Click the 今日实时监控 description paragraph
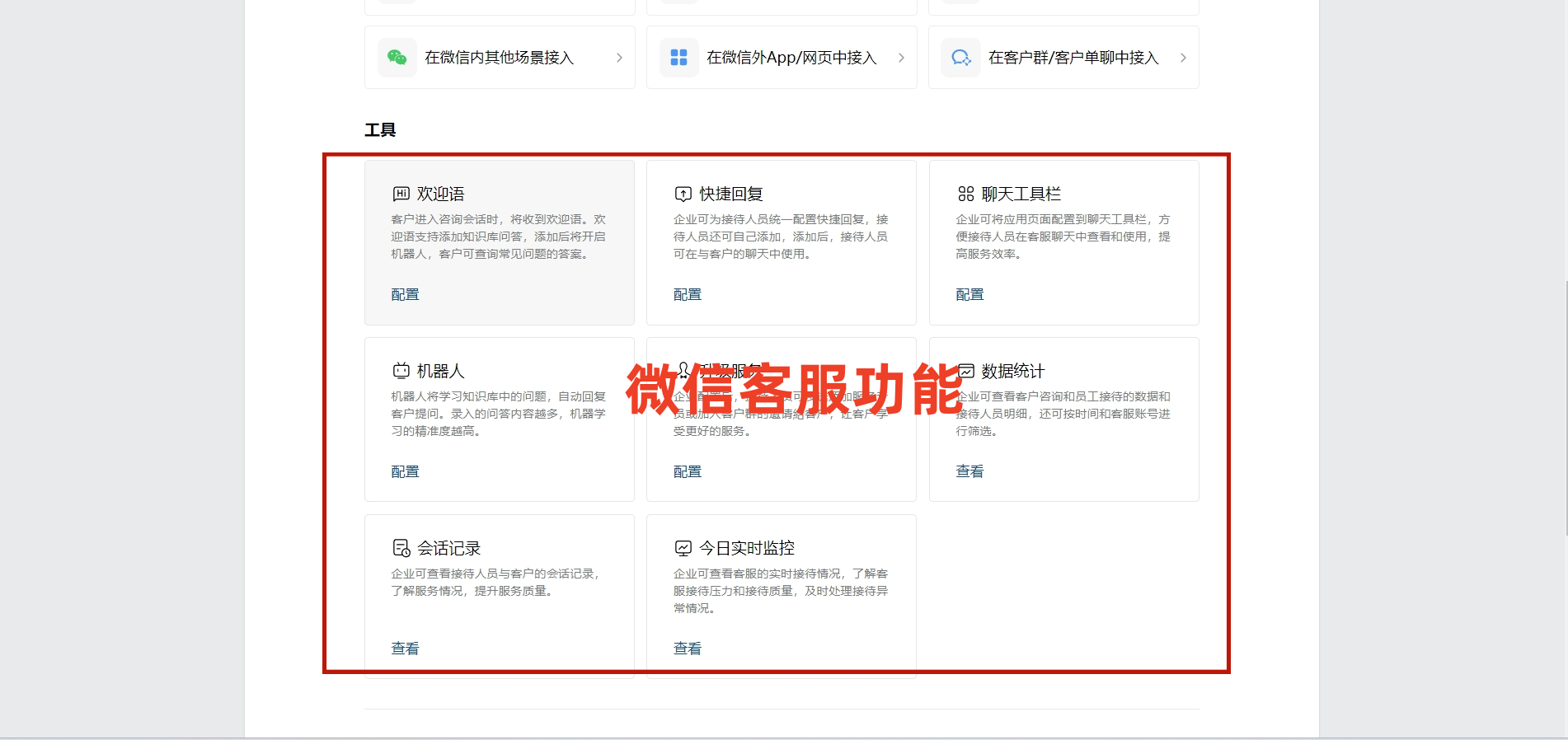This screenshot has height=740, width=1568. 781,591
